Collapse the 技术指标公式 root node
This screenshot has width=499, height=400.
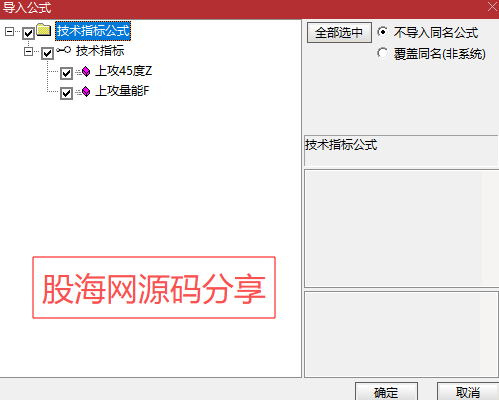tap(9, 32)
